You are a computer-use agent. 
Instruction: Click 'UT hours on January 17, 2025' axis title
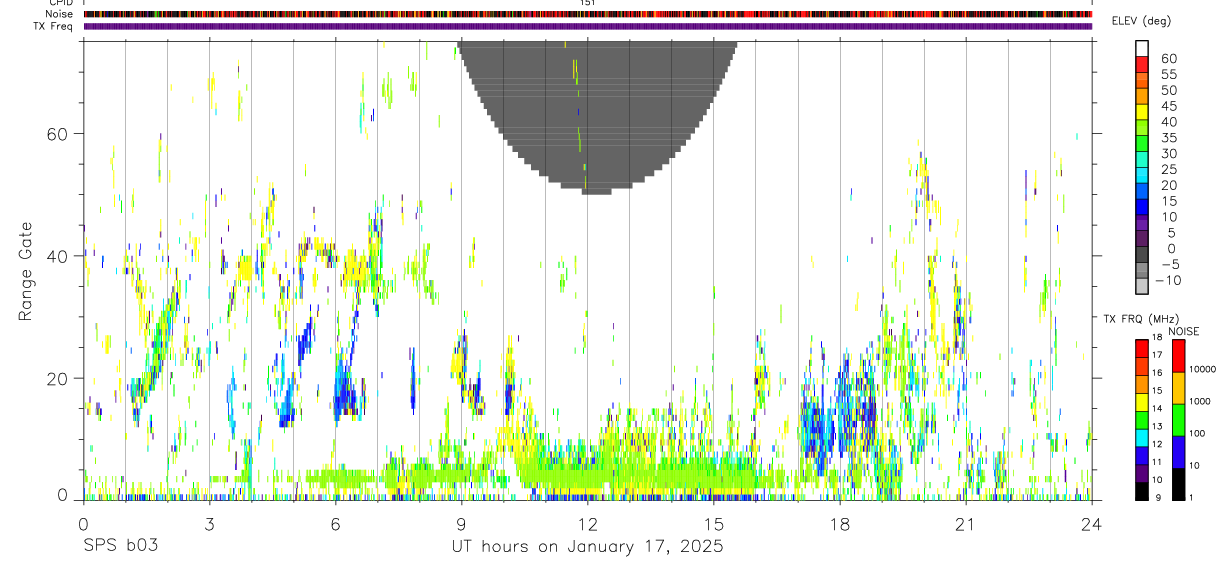point(588,546)
